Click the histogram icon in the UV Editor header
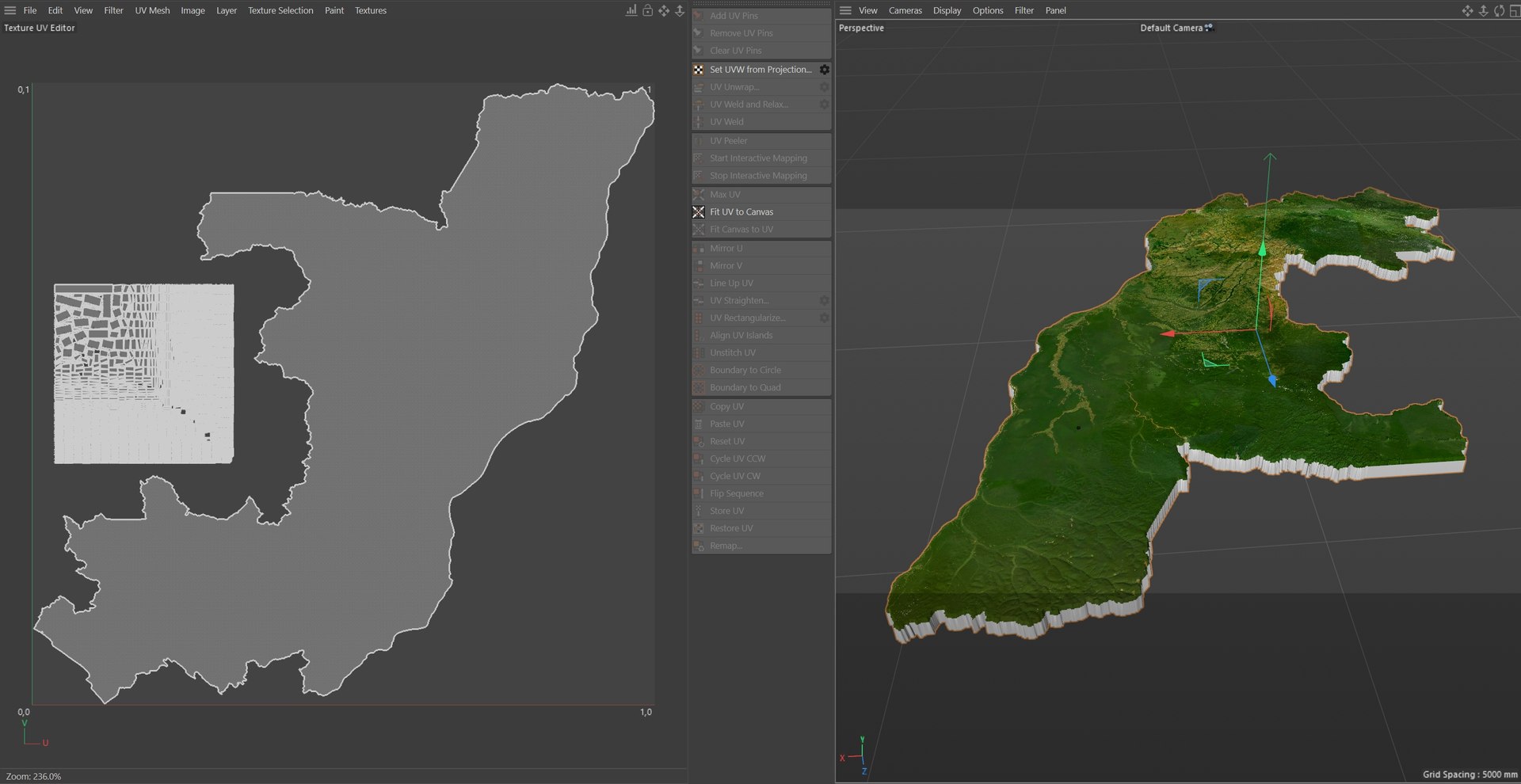This screenshot has width=1521, height=784. point(631,10)
